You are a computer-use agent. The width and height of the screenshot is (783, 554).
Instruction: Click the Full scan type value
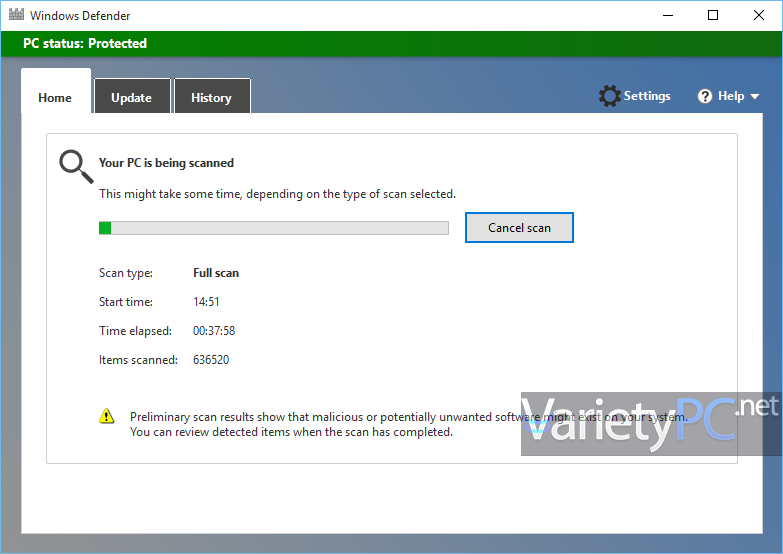(216, 273)
